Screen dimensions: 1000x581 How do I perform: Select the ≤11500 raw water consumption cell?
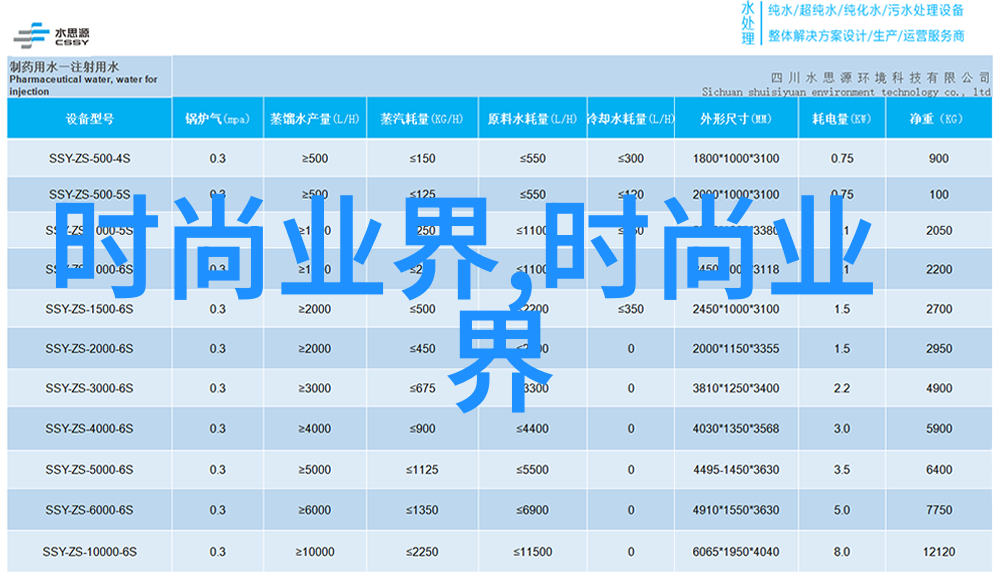533,552
